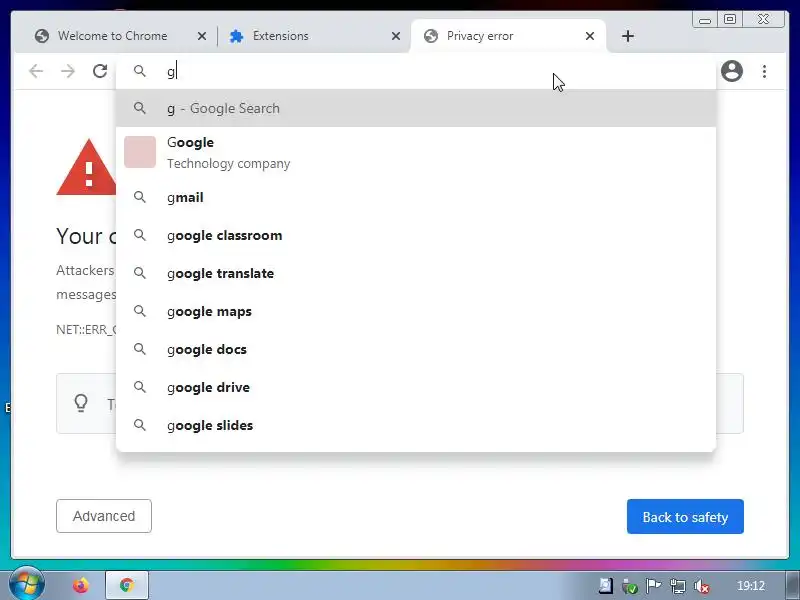Open a new tab with the plus button

pyautogui.click(x=628, y=36)
